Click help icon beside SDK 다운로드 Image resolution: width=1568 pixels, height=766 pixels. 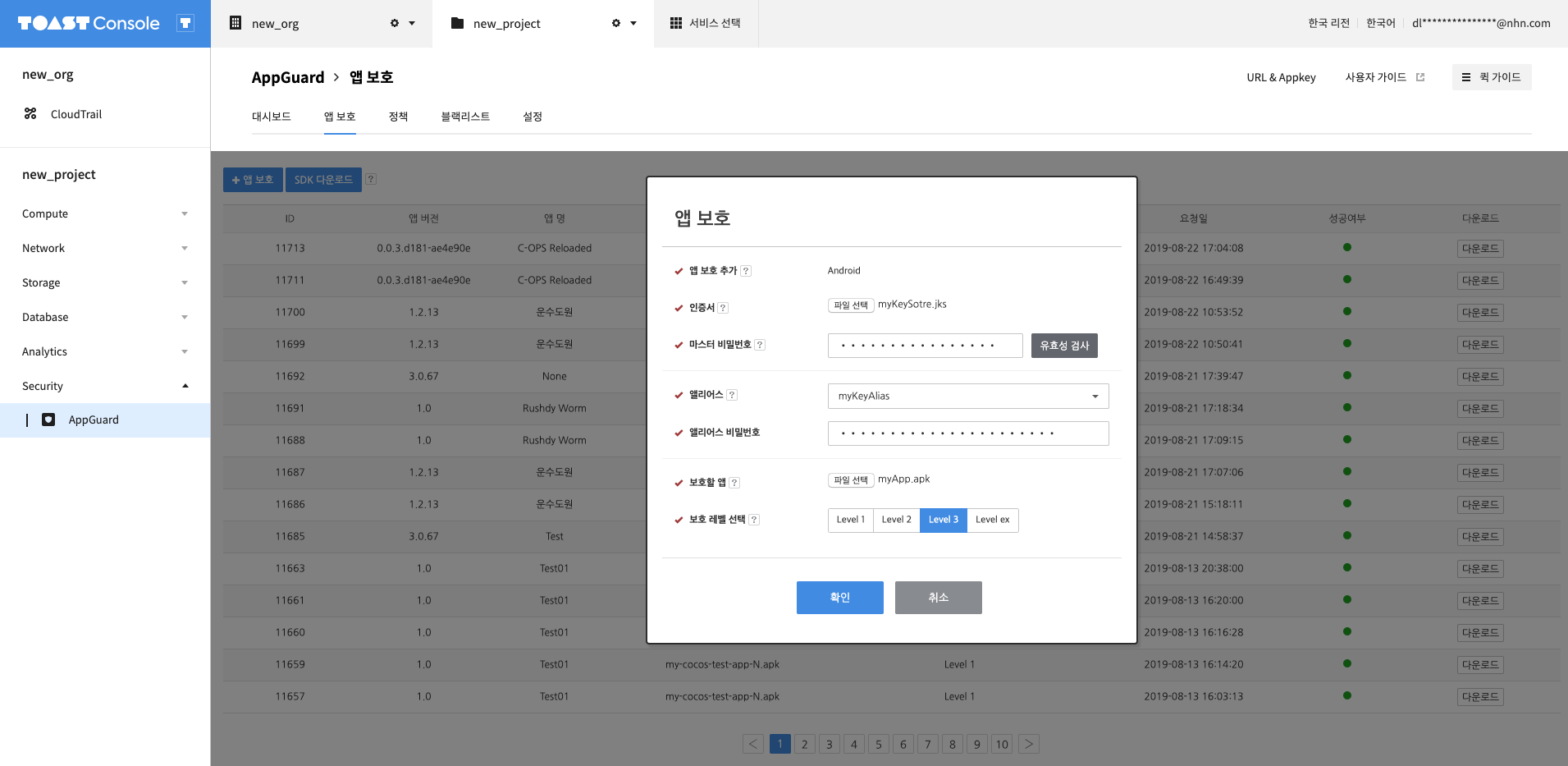pyautogui.click(x=371, y=179)
